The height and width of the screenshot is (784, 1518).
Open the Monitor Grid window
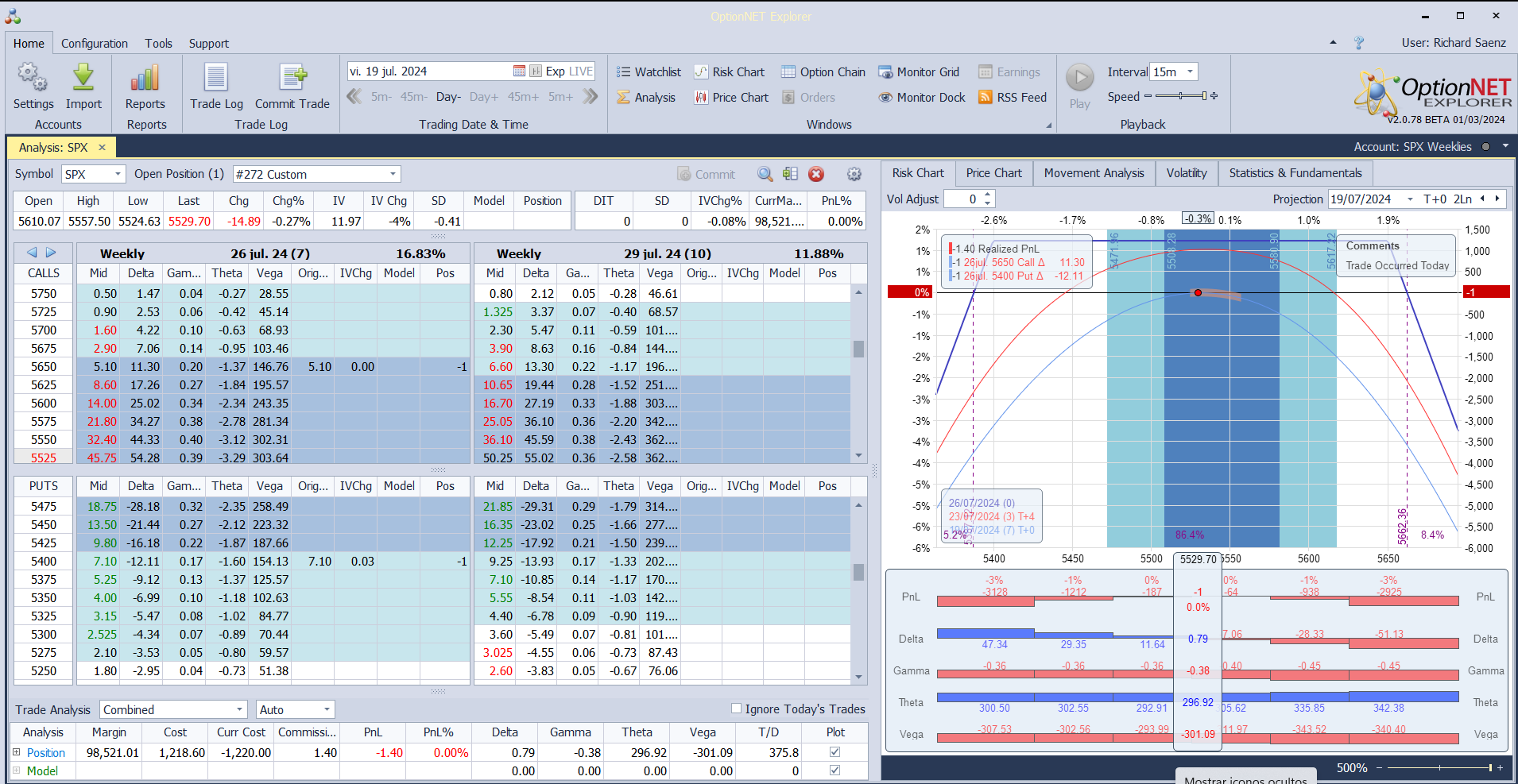919,72
